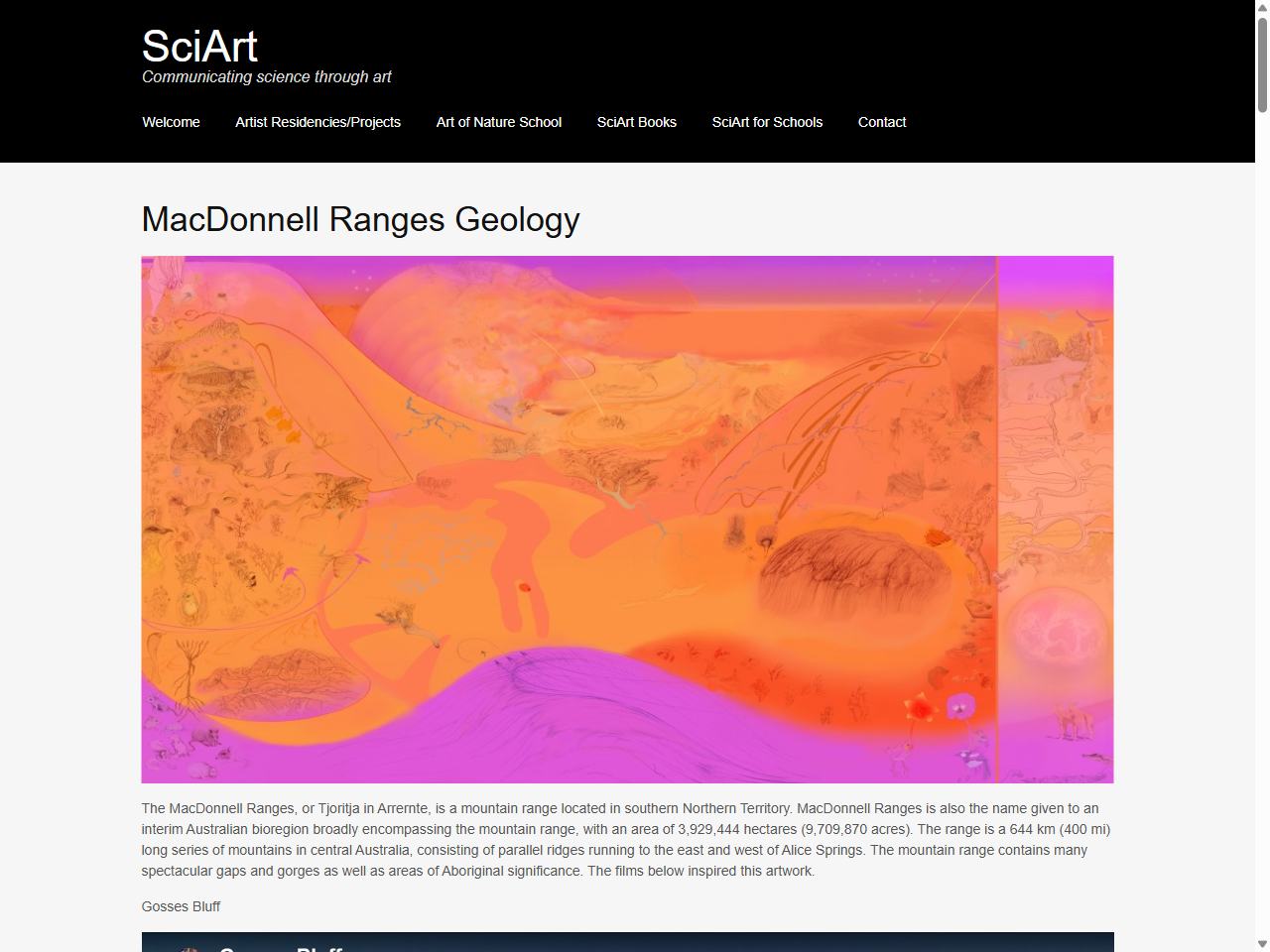Click the Gosses Bluff caption text
The width and height of the screenshot is (1270, 952).
click(x=181, y=907)
